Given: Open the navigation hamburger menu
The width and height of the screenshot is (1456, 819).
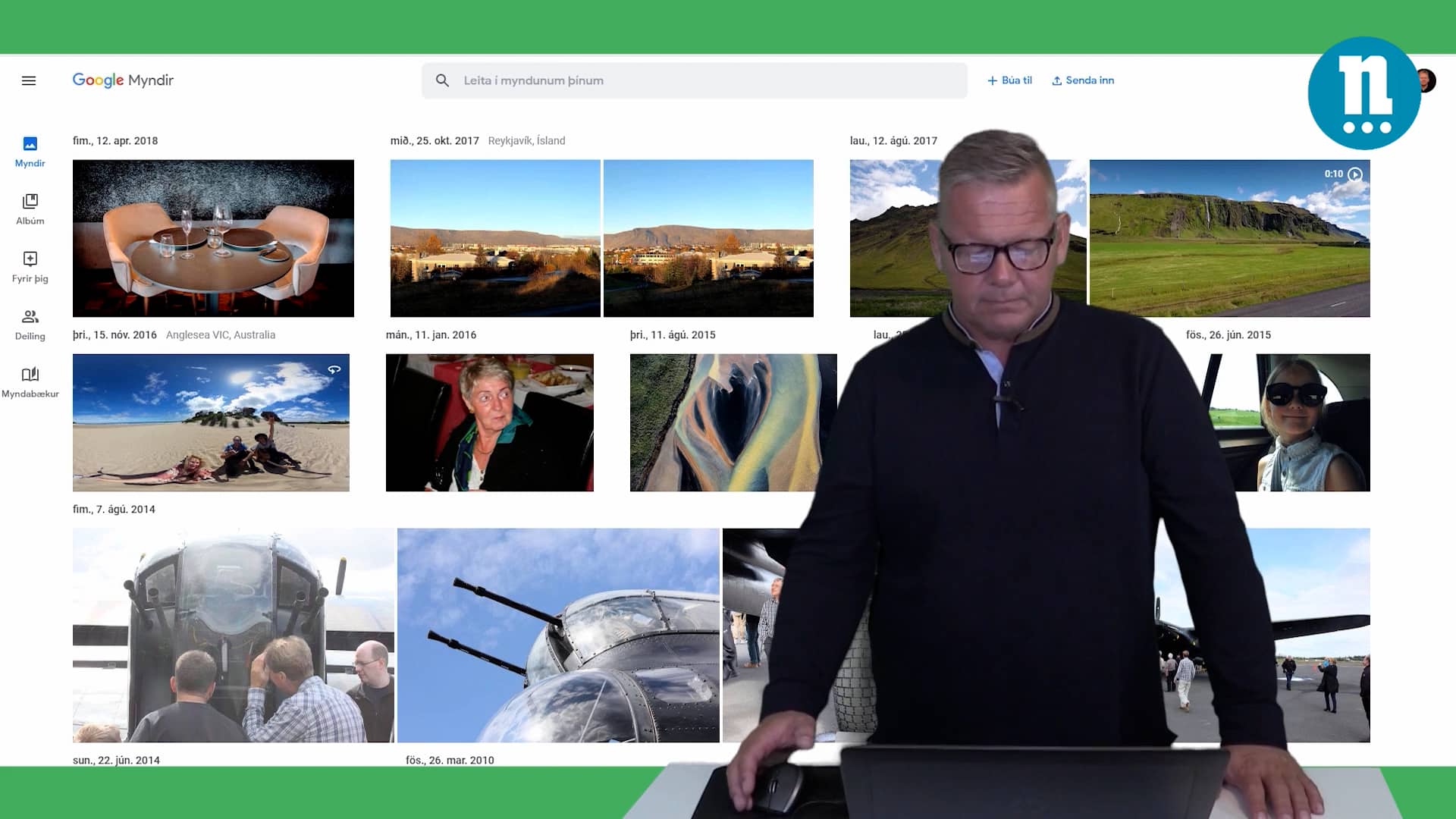Looking at the screenshot, I should [29, 80].
